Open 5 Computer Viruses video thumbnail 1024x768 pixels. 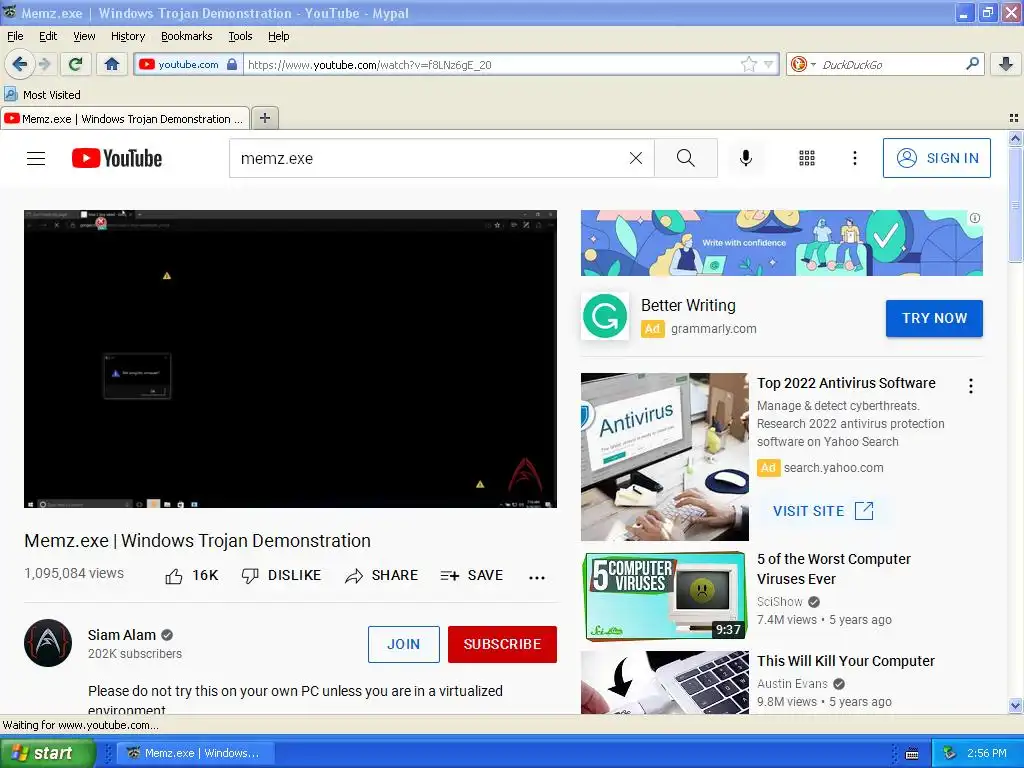pyautogui.click(x=664, y=596)
